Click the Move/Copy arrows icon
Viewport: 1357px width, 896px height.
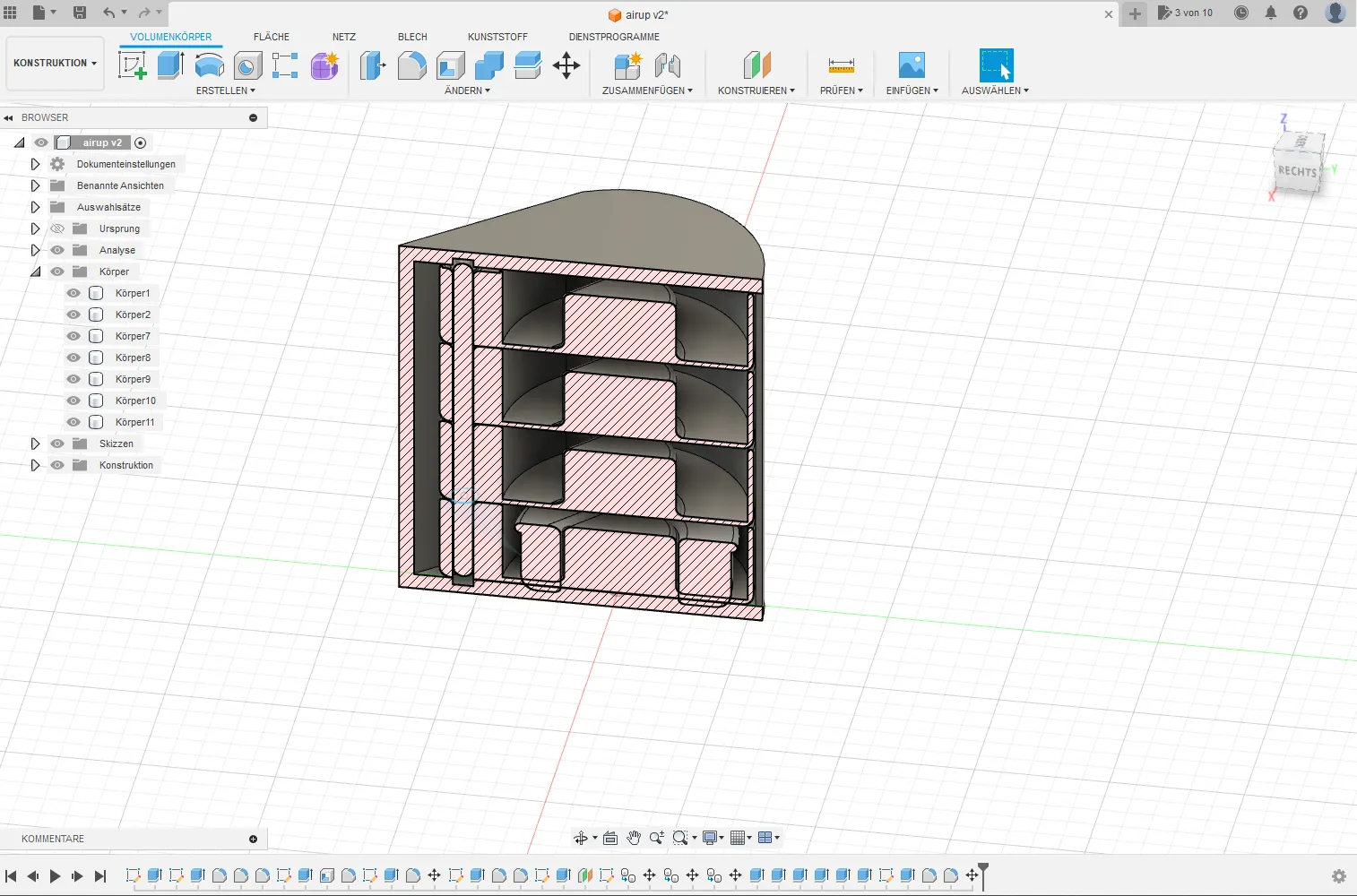(566, 65)
